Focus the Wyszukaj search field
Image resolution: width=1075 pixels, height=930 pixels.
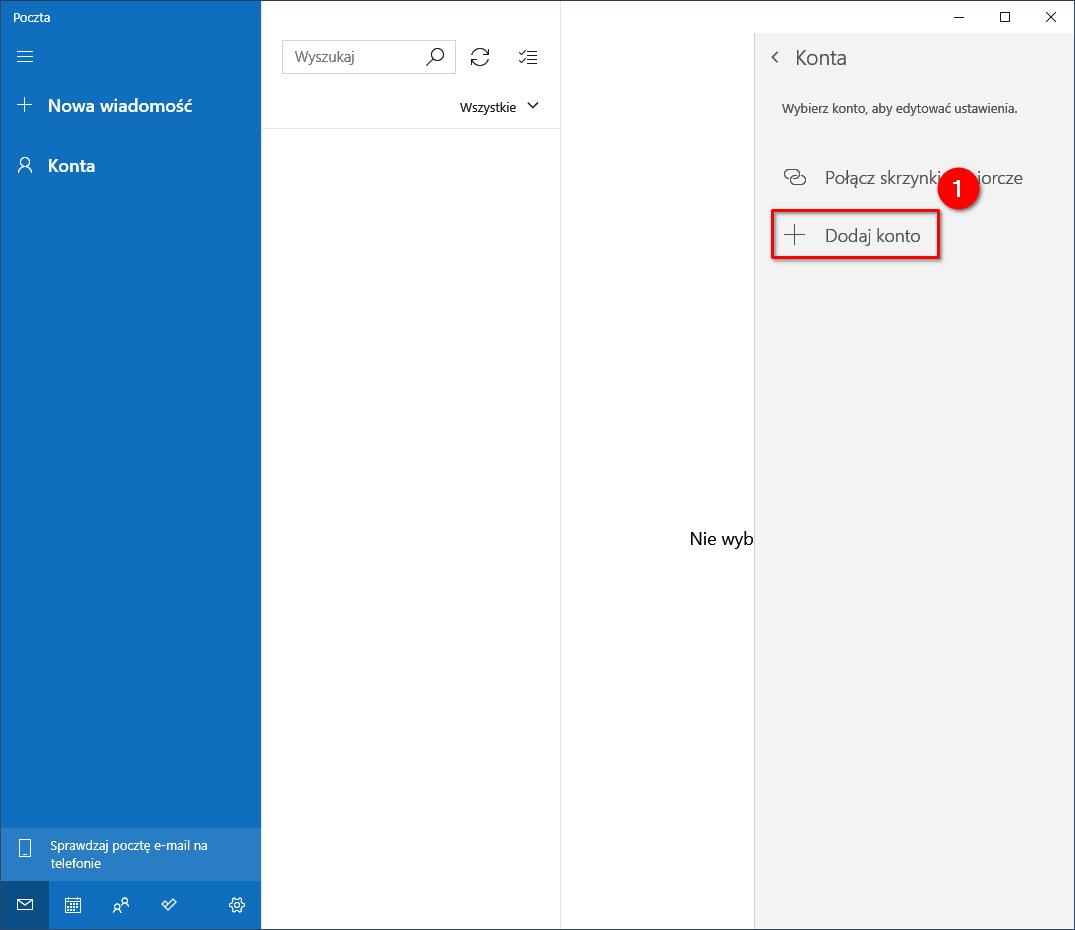[x=369, y=57]
